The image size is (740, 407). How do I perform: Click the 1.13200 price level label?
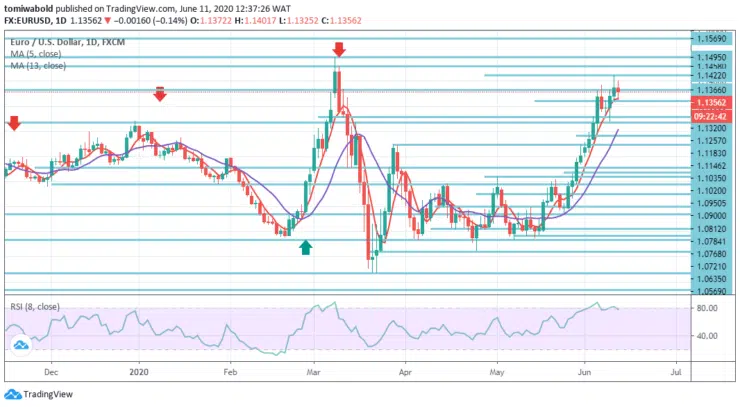711,128
